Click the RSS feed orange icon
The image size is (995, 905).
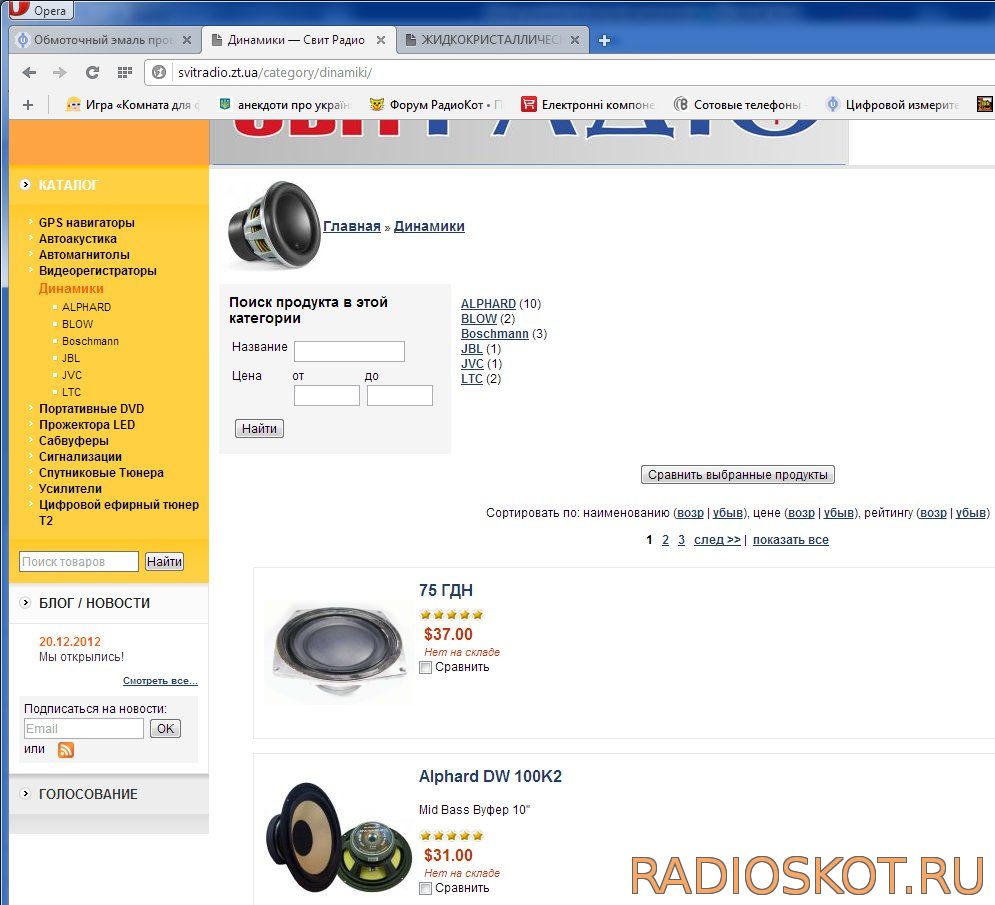[x=66, y=750]
